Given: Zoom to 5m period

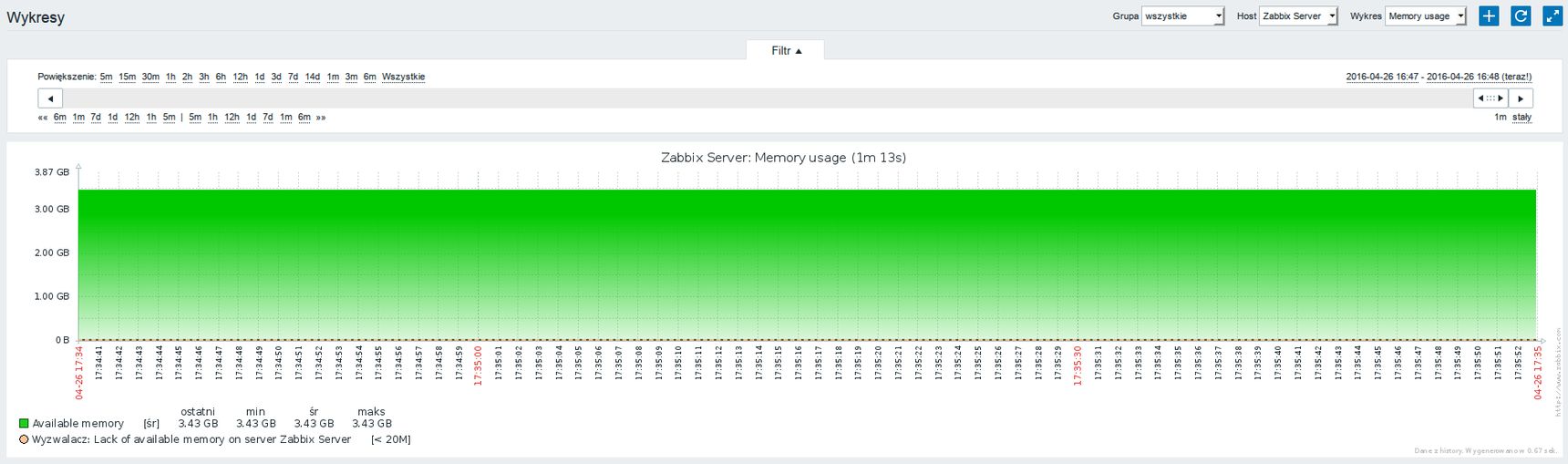Looking at the screenshot, I should tap(107, 77).
